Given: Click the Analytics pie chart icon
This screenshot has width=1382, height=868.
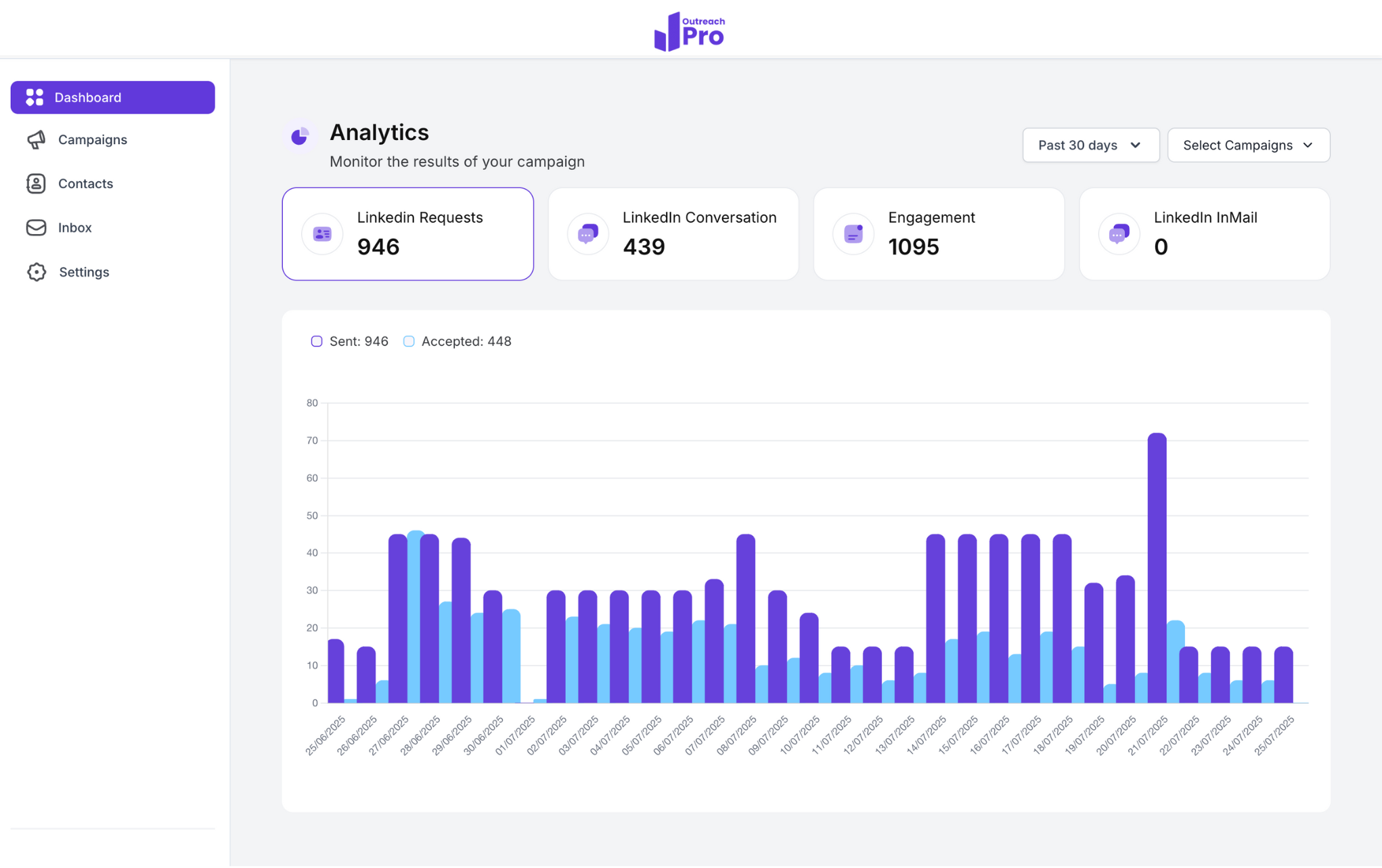Looking at the screenshot, I should click(x=300, y=135).
